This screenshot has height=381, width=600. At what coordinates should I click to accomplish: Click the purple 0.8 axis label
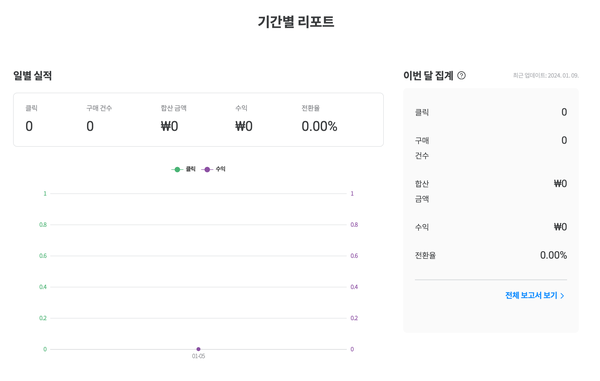click(x=354, y=225)
